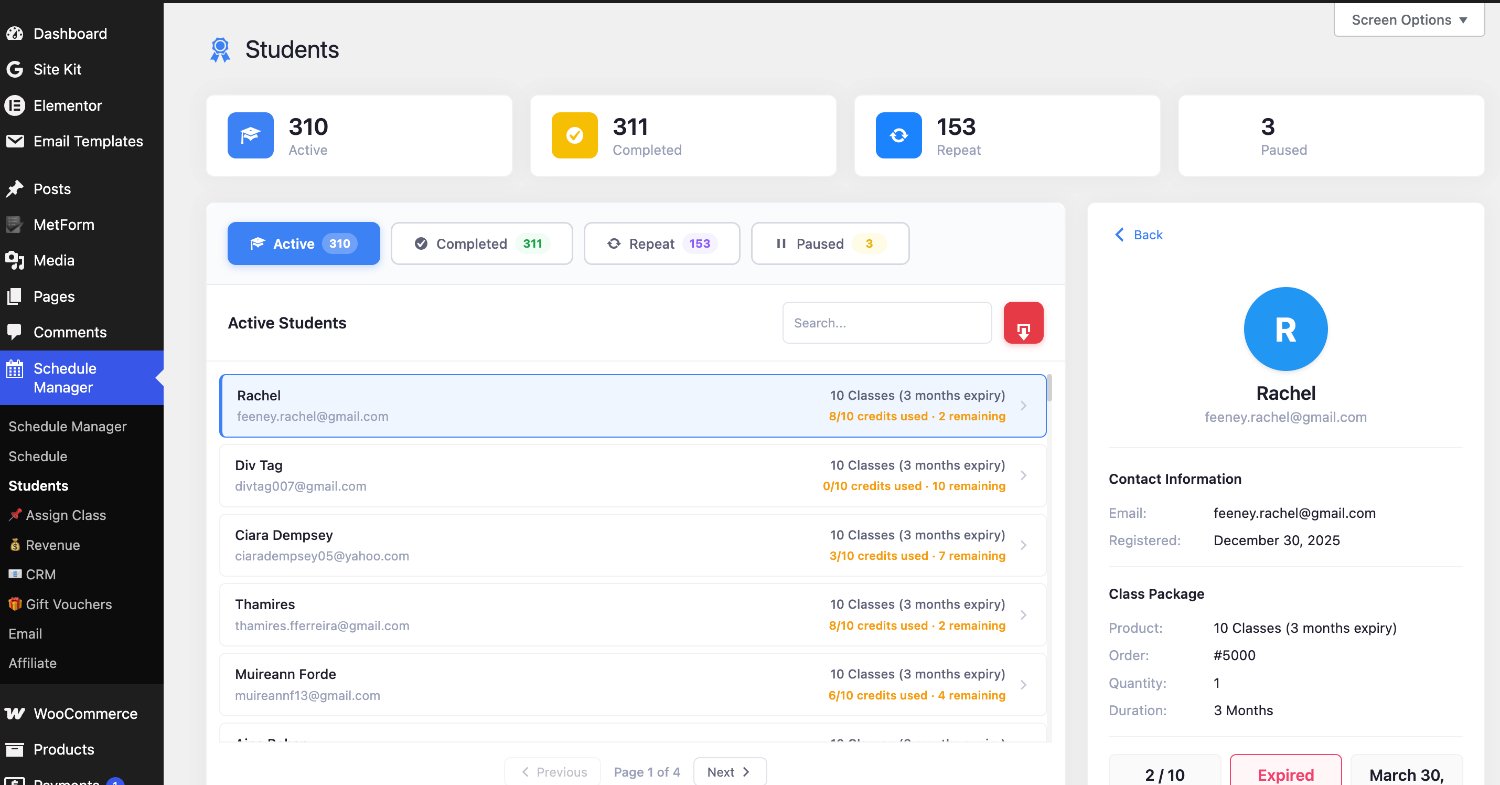Click the WooCommerce logo icon
The image size is (1500, 785).
click(x=14, y=713)
